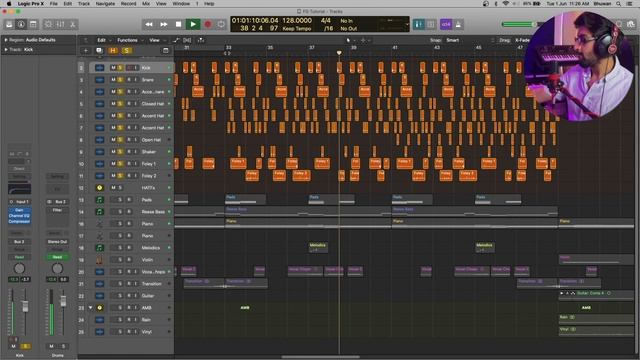Screen dimensions: 640x360
Task: Toggle input monitoring on Foley 1 track
Action: click(x=136, y=164)
